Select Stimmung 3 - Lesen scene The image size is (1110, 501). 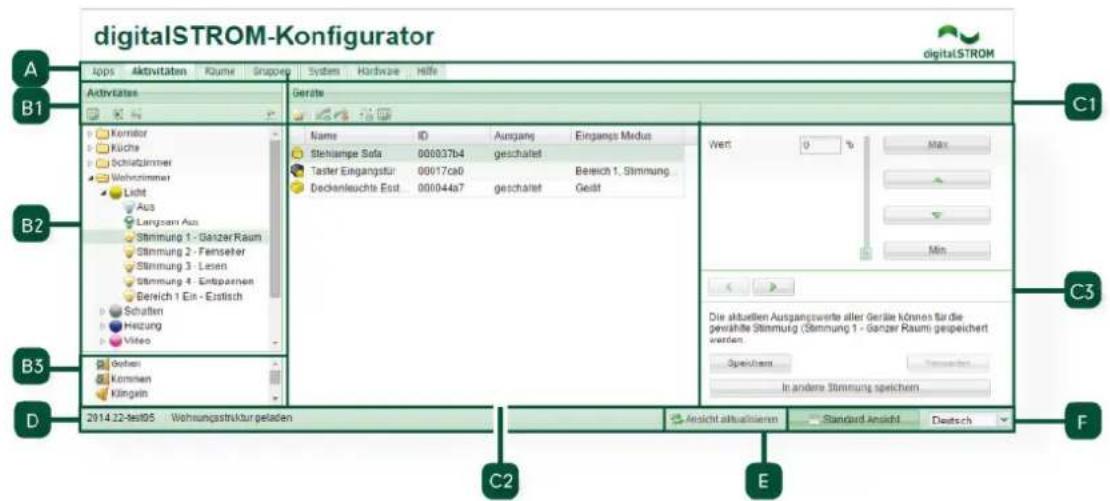(183, 267)
